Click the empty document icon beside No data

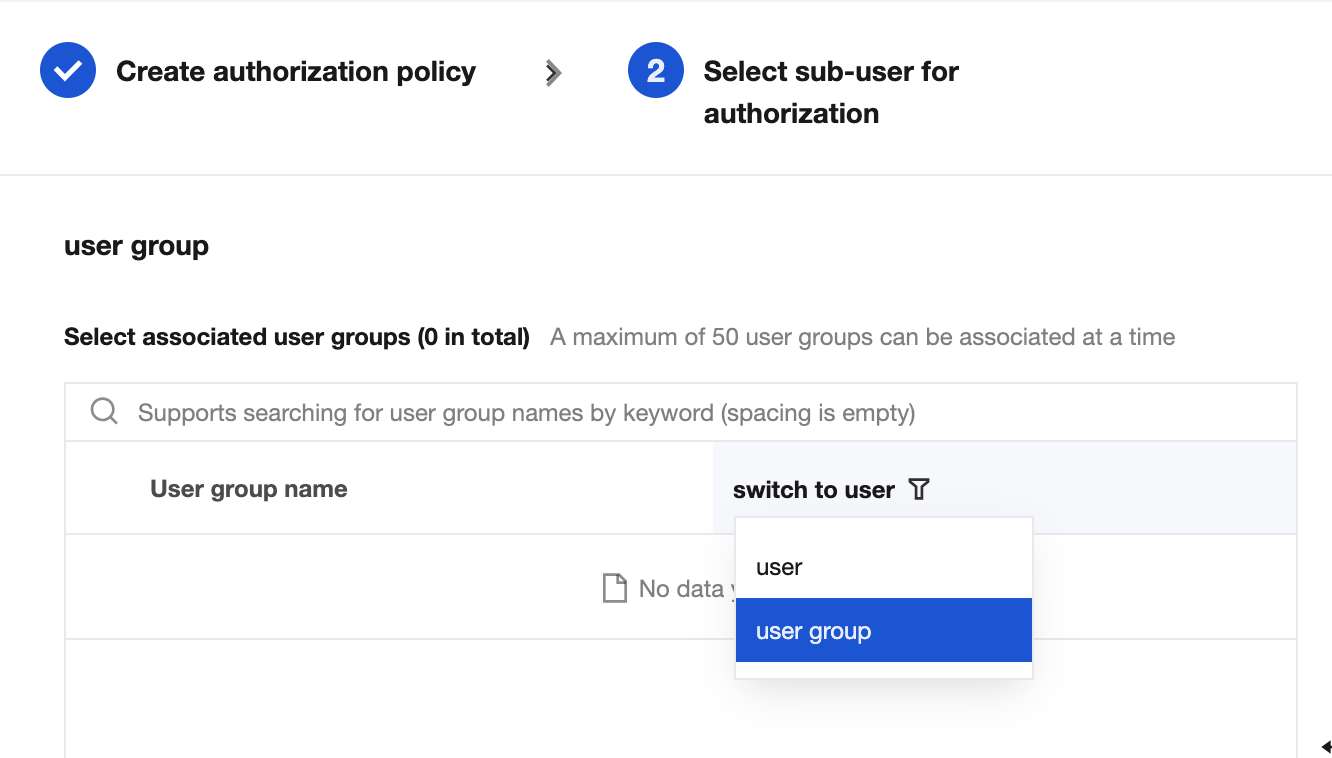tap(614, 589)
